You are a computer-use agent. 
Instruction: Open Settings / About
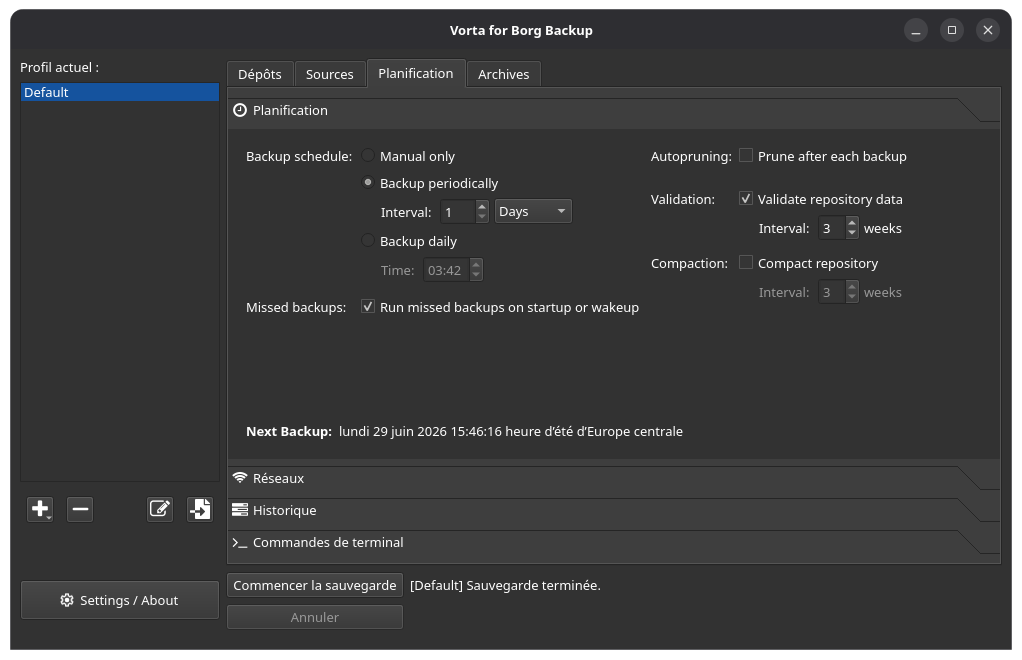point(120,600)
